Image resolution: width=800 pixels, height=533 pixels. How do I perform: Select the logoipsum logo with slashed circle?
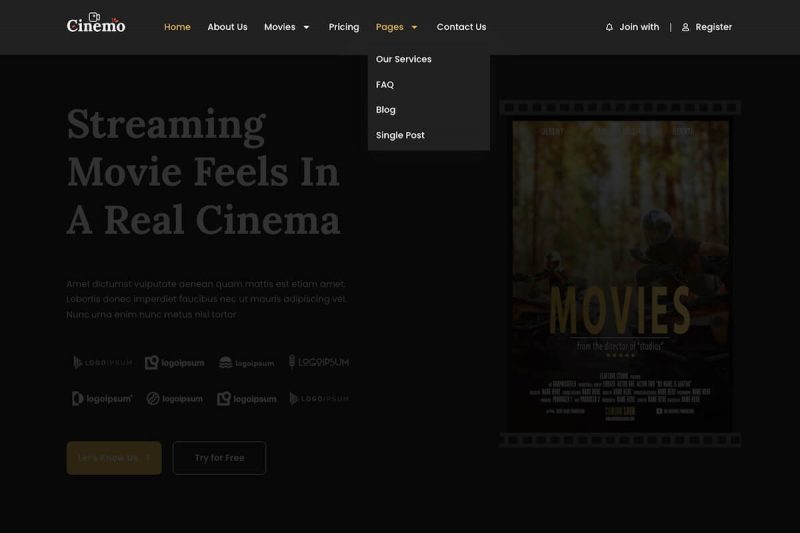pos(175,398)
